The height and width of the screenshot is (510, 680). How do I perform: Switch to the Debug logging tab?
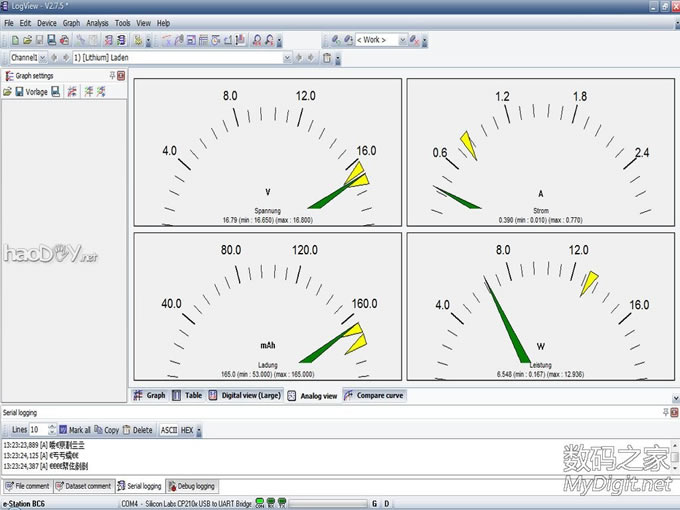click(x=192, y=486)
